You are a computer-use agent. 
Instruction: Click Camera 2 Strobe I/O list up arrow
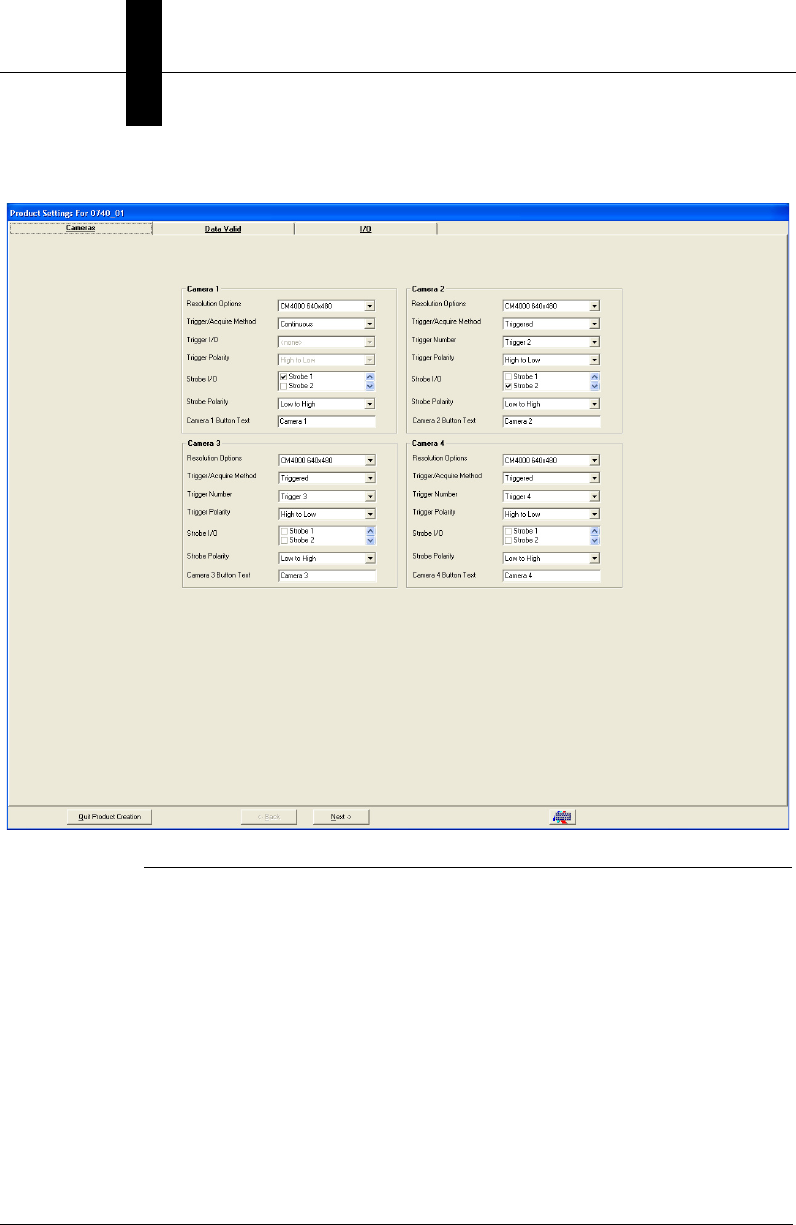point(595,377)
